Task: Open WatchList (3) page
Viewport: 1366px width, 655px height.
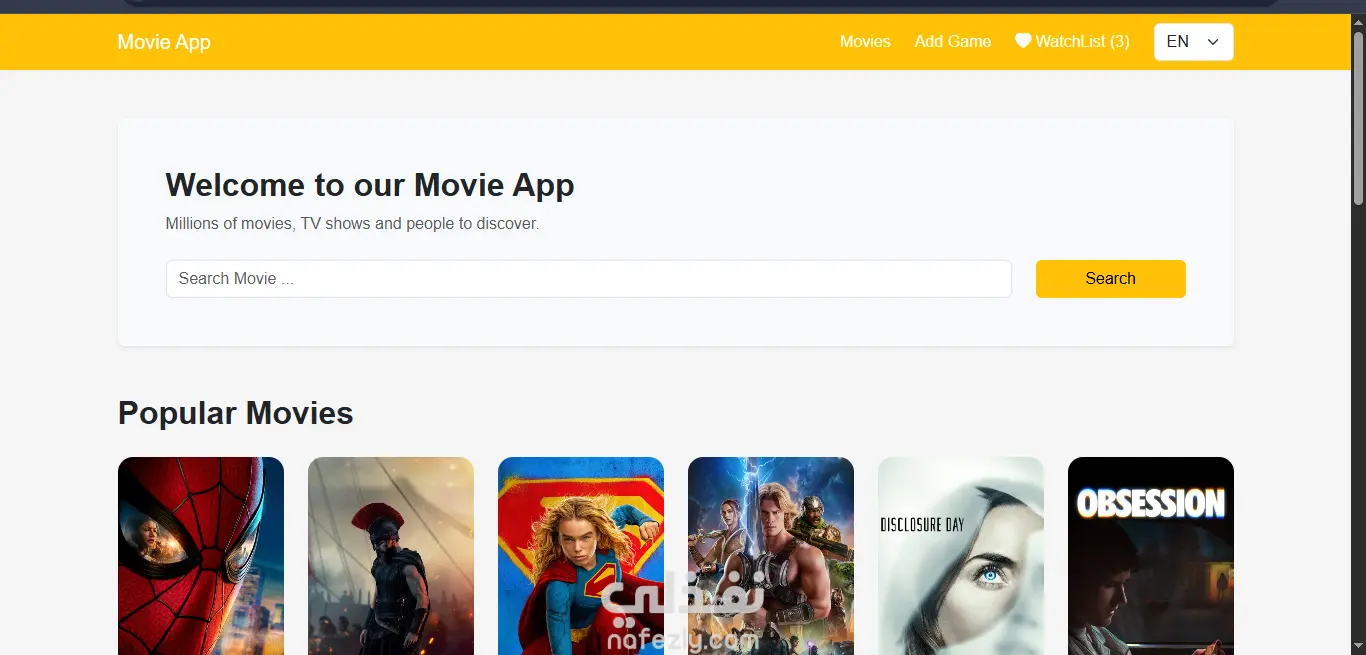Action: 1072,41
